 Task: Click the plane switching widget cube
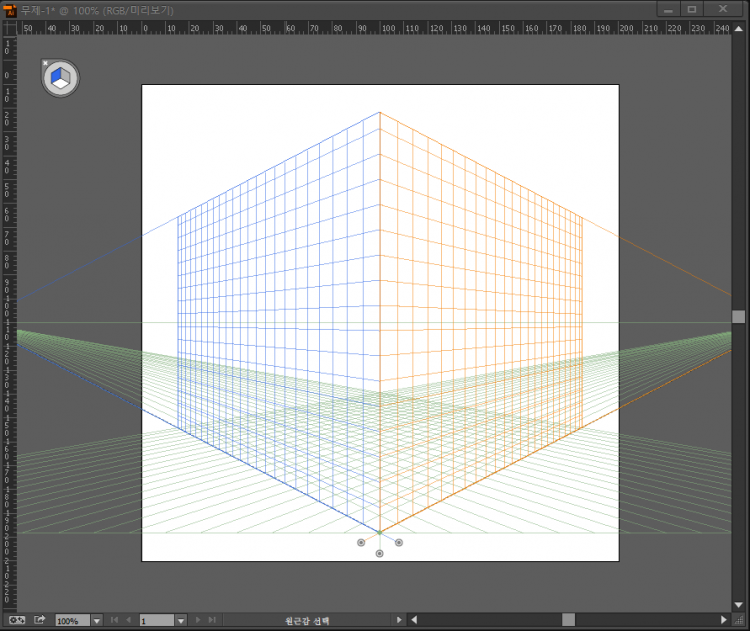[60, 78]
